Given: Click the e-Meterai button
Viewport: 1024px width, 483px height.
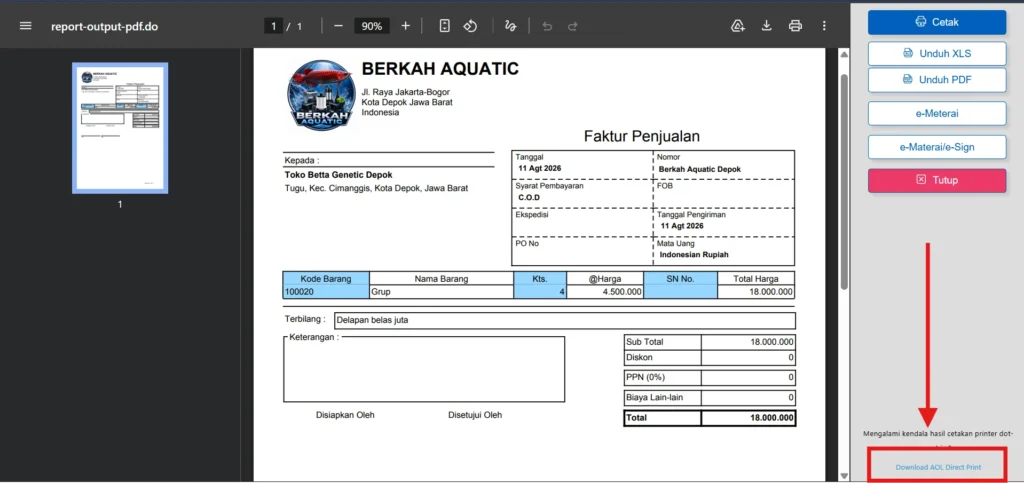Looking at the screenshot, I should click(936, 114).
